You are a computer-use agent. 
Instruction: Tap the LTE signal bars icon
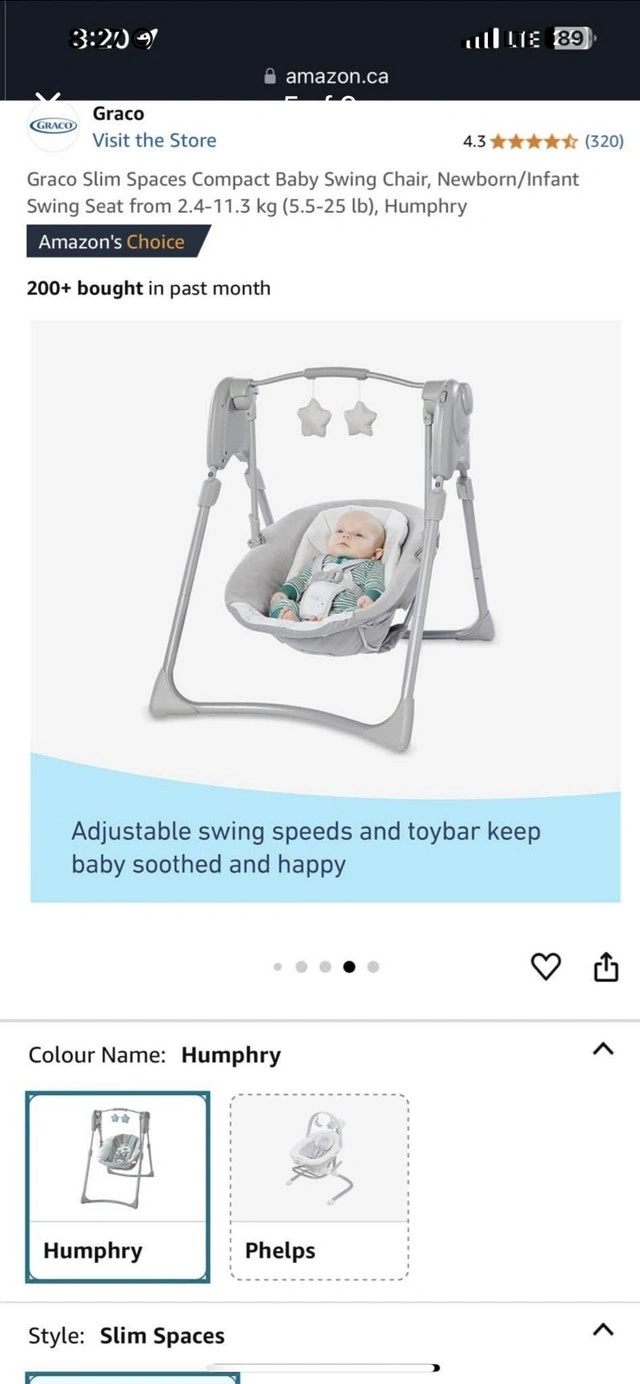(480, 40)
